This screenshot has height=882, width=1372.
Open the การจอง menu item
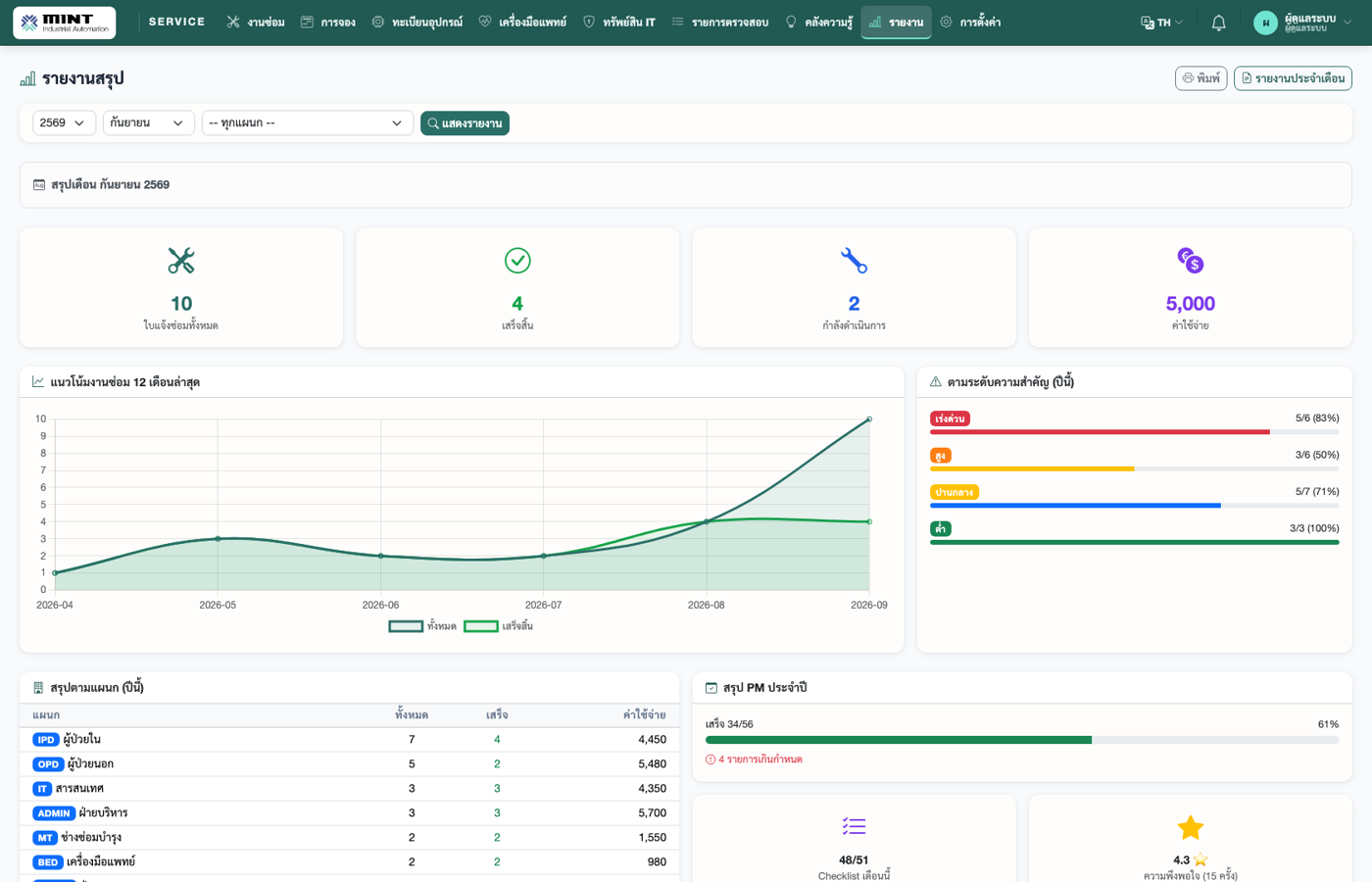(x=328, y=23)
